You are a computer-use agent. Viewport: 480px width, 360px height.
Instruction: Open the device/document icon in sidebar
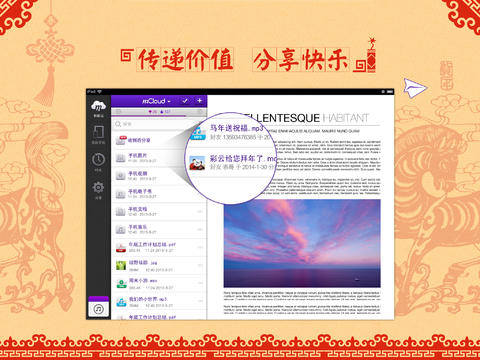pyautogui.click(x=98, y=133)
